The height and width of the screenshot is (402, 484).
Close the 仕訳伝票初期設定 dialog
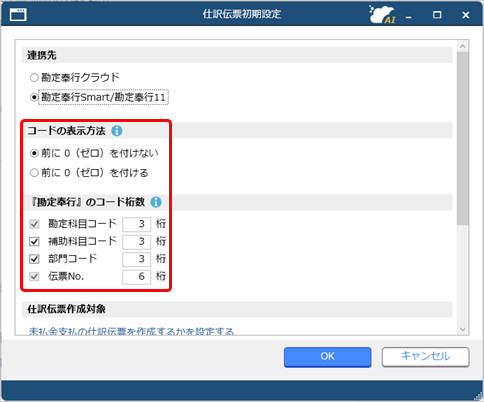pyautogui.click(x=466, y=15)
